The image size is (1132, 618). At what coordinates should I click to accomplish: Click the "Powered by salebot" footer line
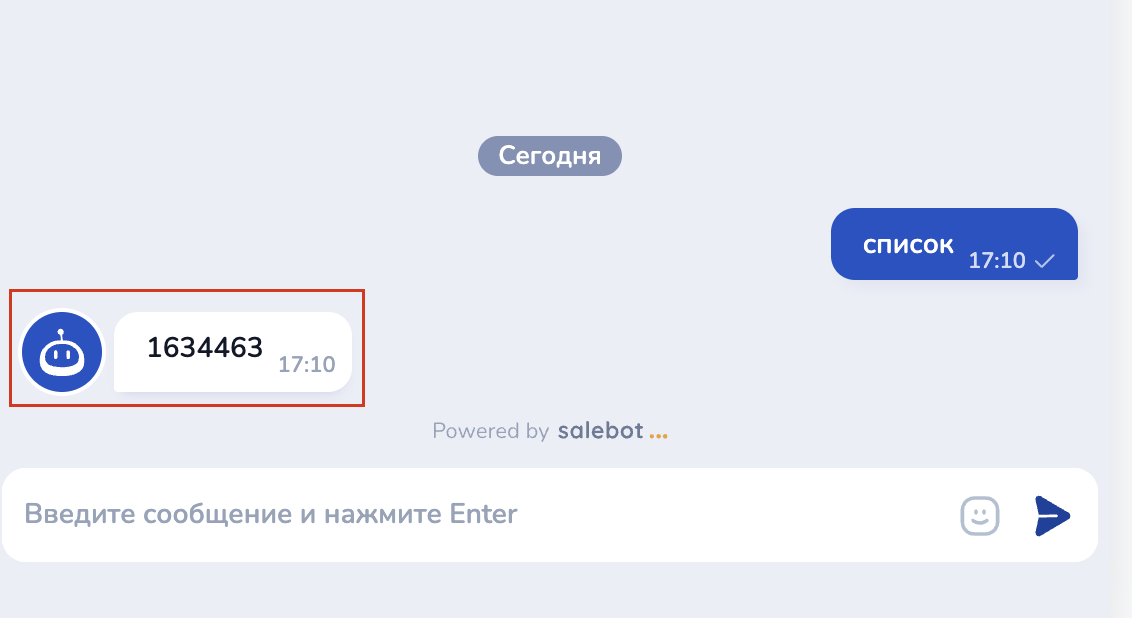(x=549, y=431)
